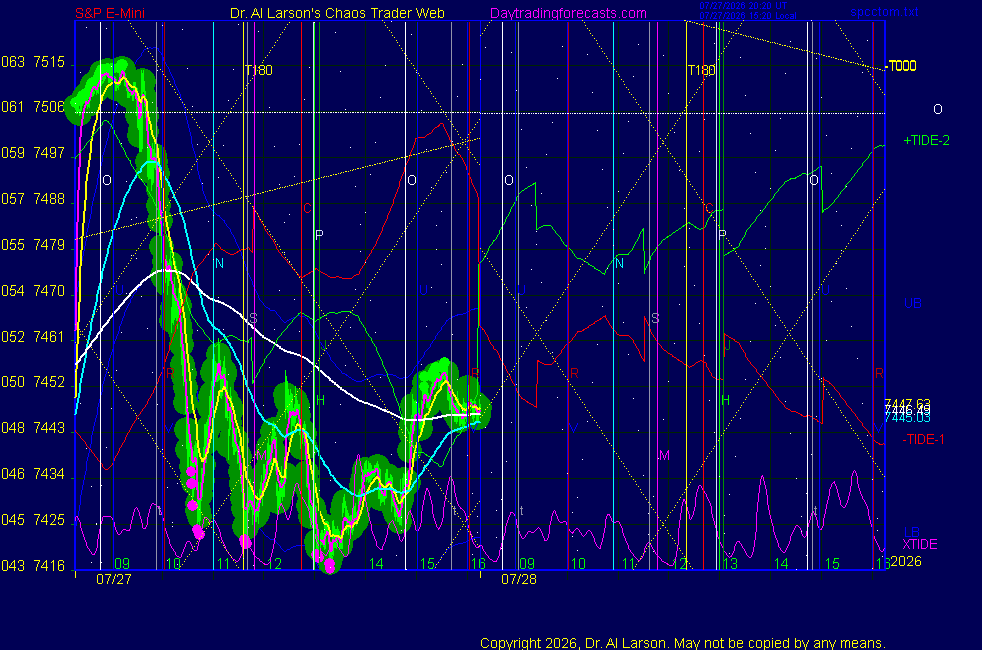Click the '055 7479' price axis label
The height and width of the screenshot is (650, 982).
(x=33, y=245)
